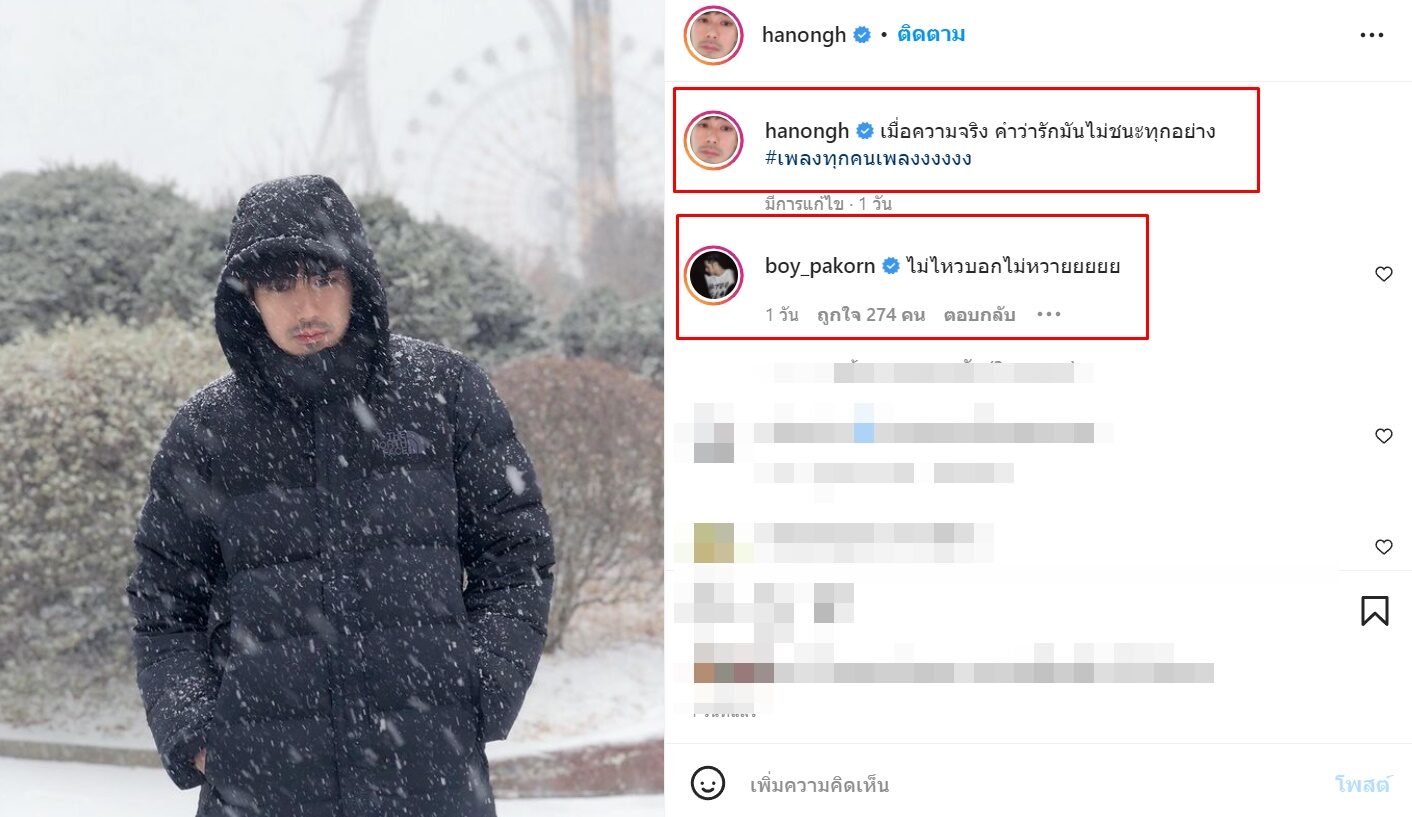Viewport: 1412px width, 817px height.
Task: Follow hanongh via the ติดตาม link
Action: (931, 35)
